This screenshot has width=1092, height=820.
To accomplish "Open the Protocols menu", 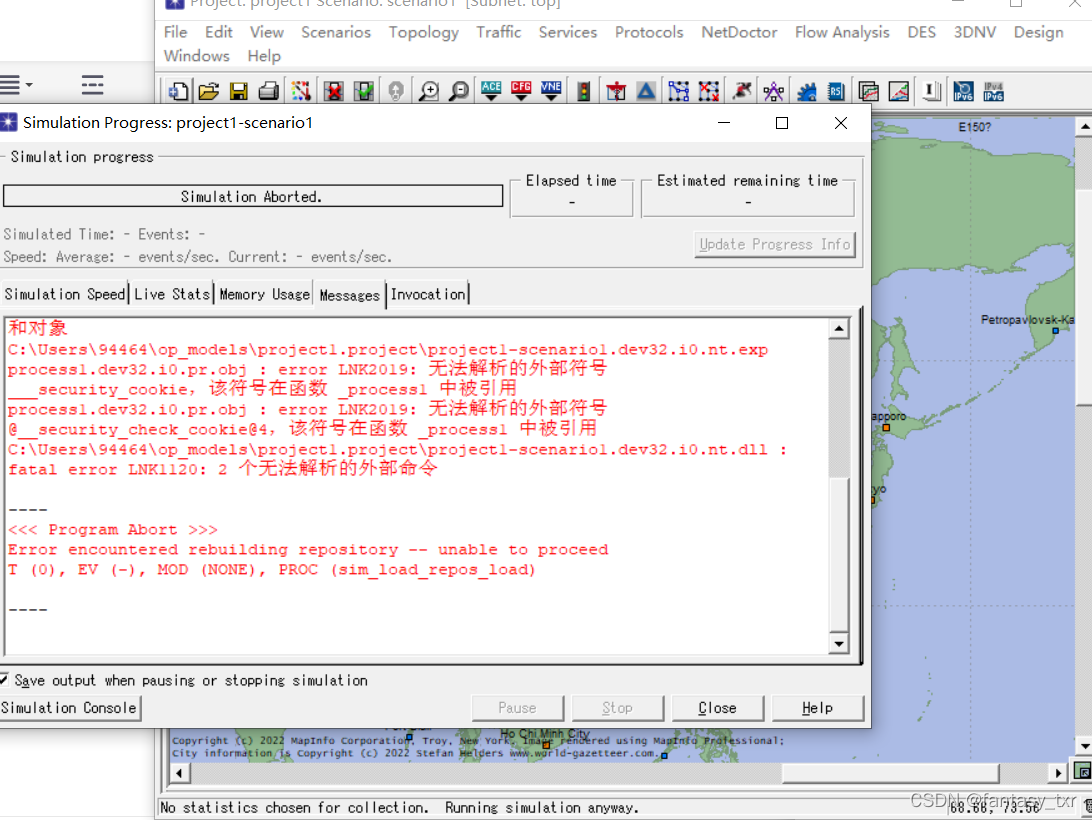I will tap(649, 32).
